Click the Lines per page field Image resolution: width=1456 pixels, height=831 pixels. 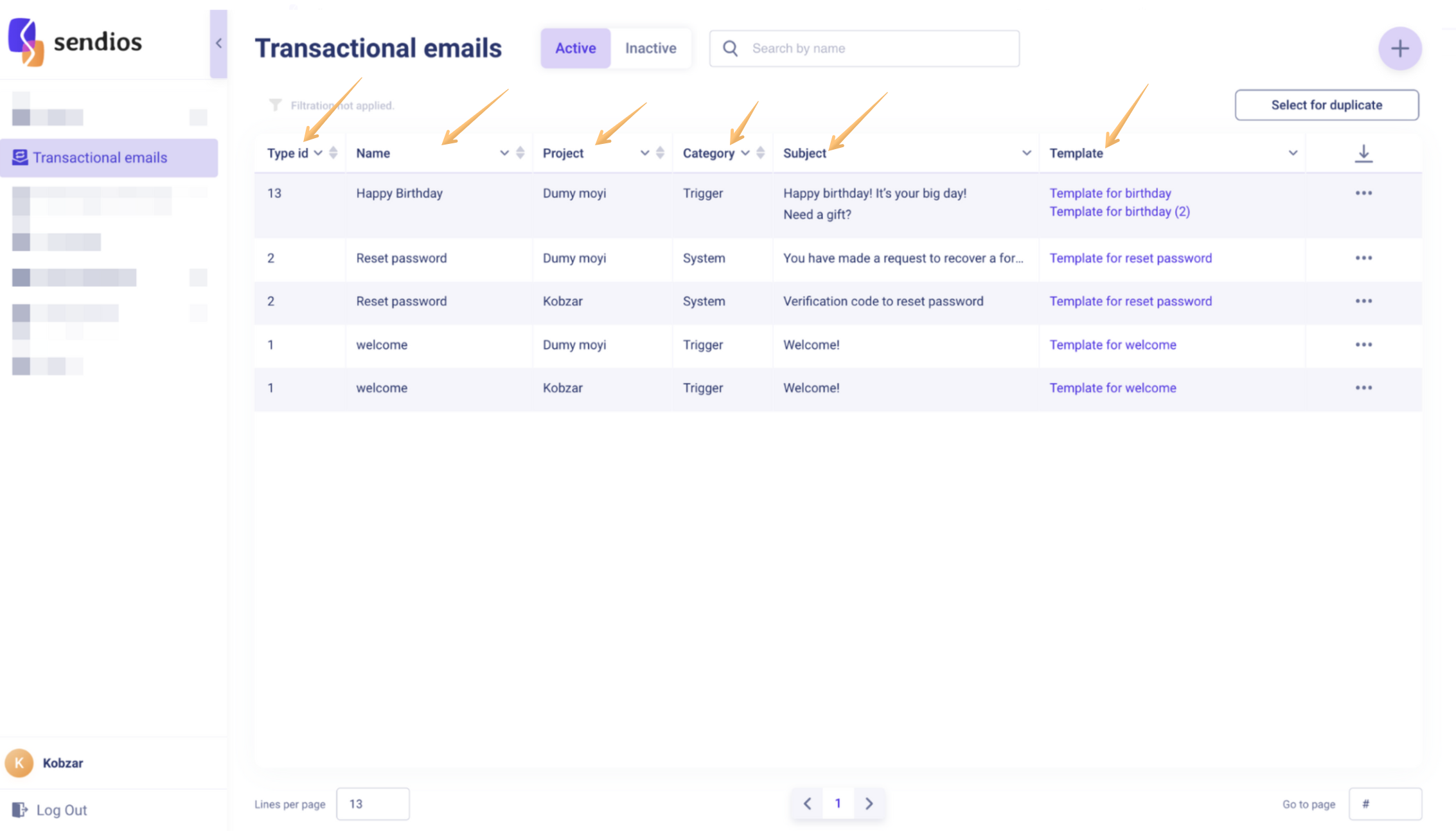(x=373, y=803)
